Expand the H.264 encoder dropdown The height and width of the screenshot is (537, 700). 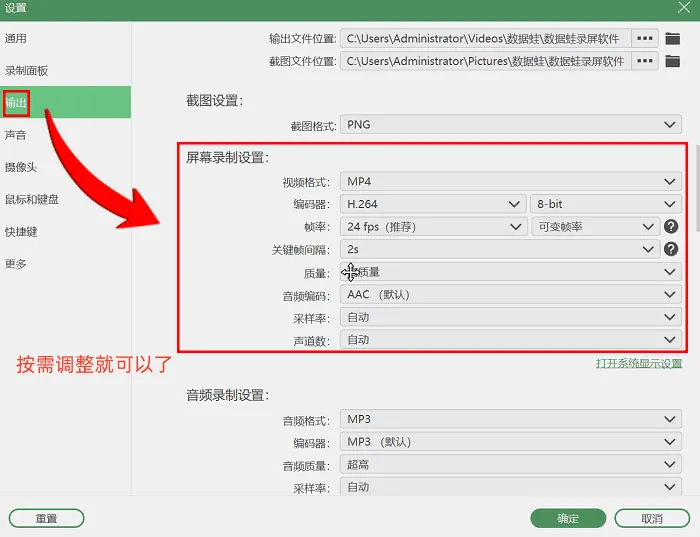[433, 204]
